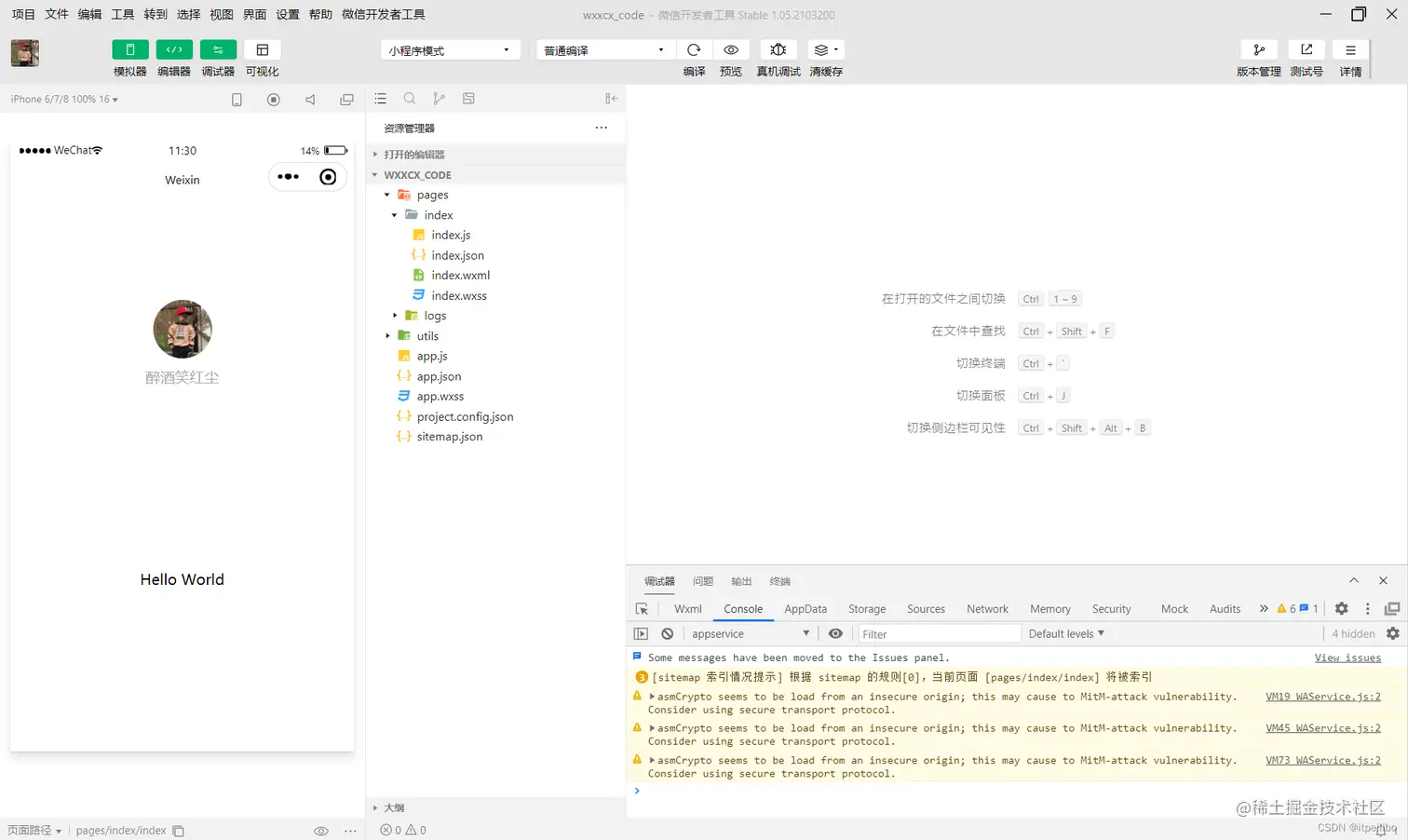
Task: Open app.json file
Action: click(439, 376)
